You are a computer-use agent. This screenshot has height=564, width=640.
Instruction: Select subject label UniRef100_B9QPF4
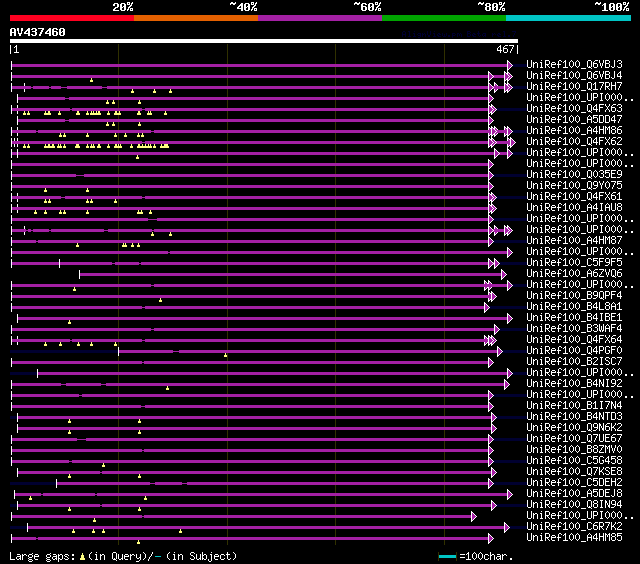click(574, 295)
